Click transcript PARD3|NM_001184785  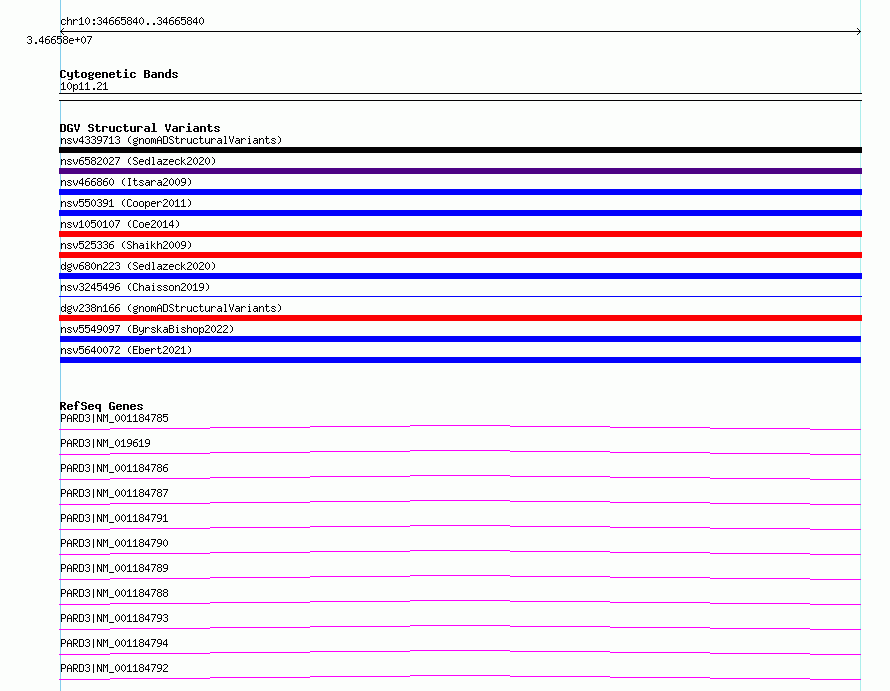click(x=114, y=418)
